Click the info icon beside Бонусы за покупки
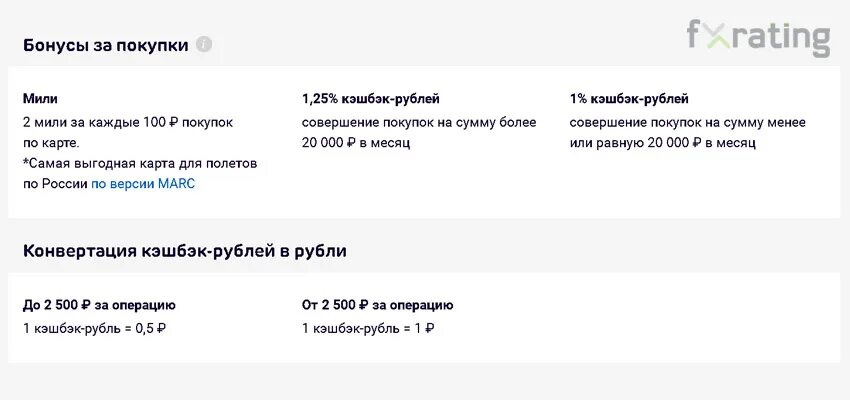This screenshot has width=850, height=400. point(204,44)
